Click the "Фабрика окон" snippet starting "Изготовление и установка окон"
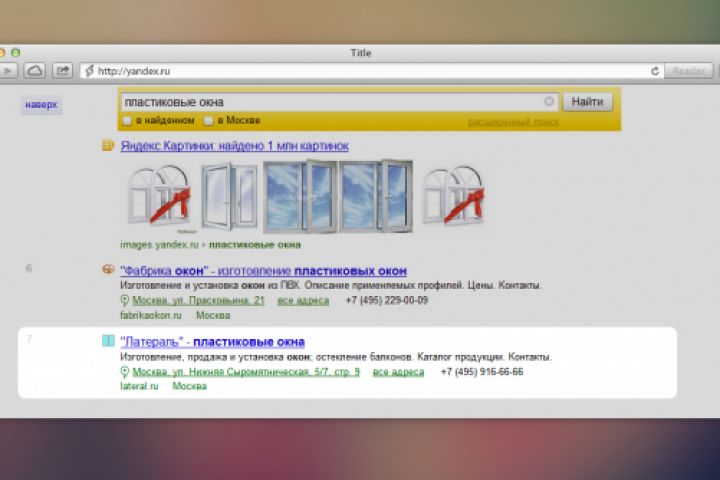The image size is (720, 480). [331, 285]
